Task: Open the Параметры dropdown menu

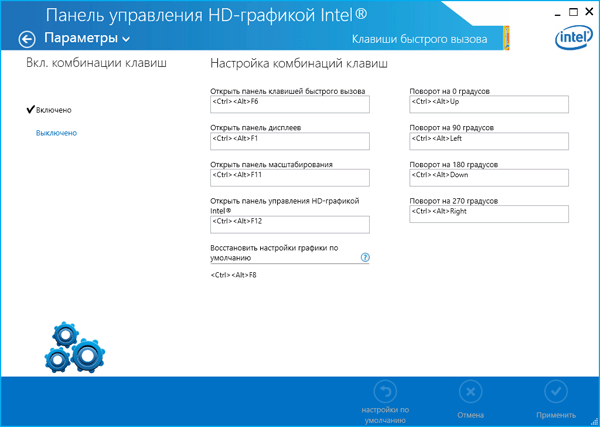Action: point(87,38)
